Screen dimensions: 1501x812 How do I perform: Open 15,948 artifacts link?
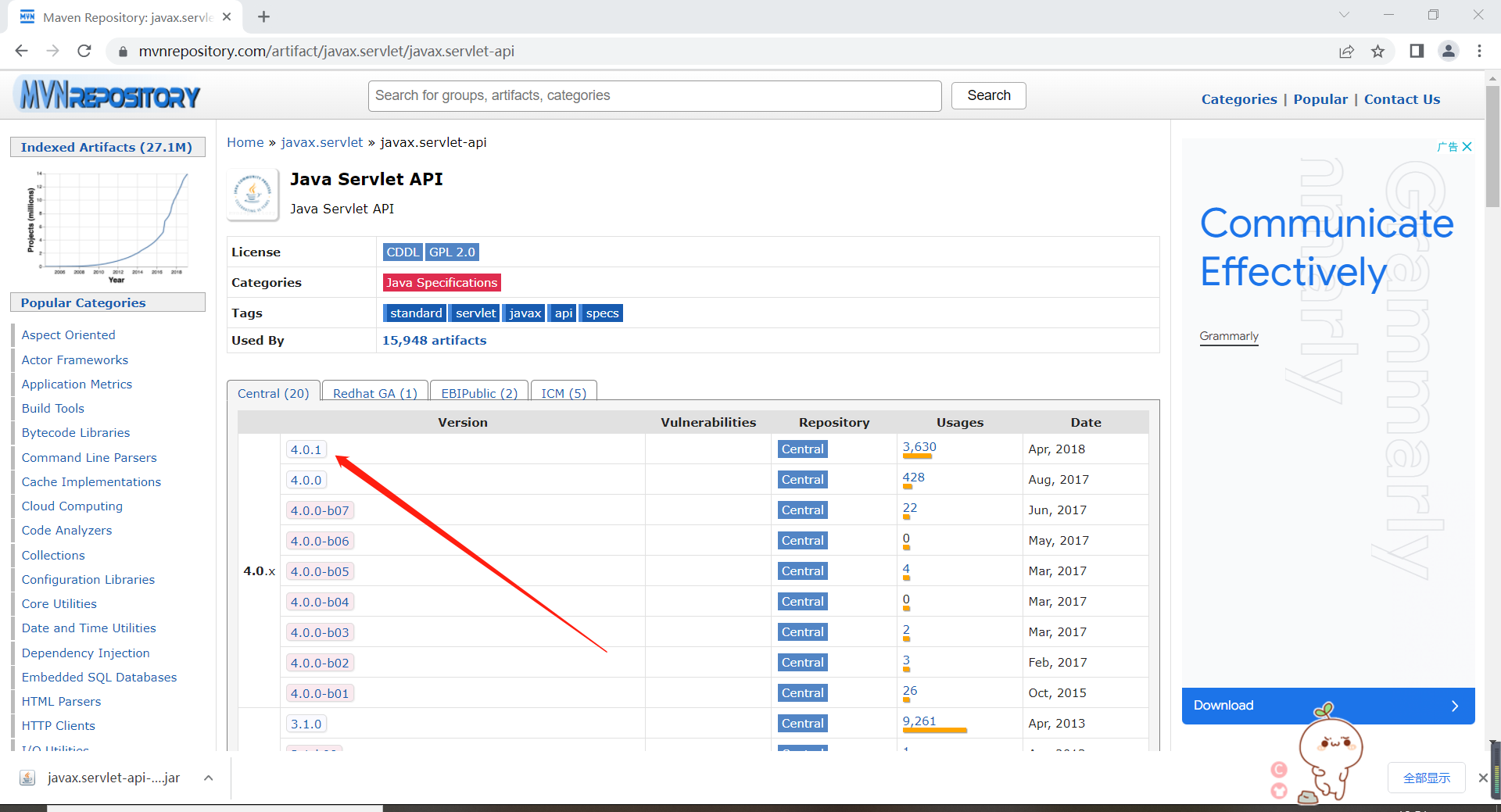434,341
